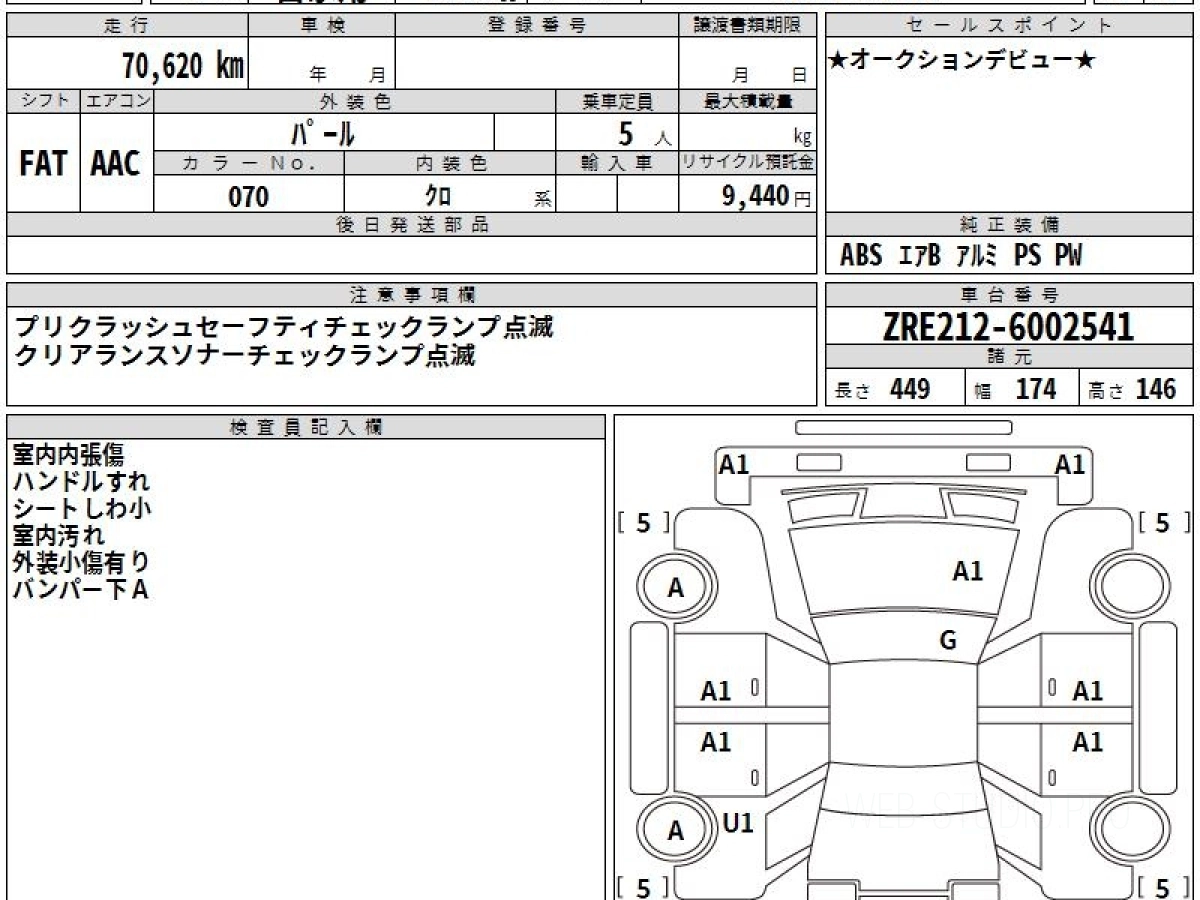
Task: Select the color number 070
Action: pyautogui.click(x=249, y=196)
